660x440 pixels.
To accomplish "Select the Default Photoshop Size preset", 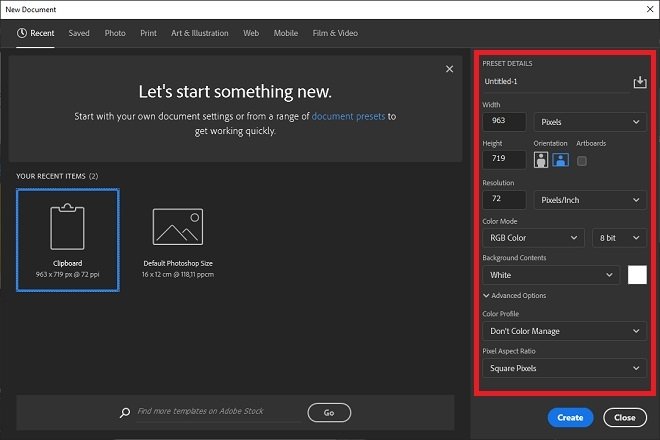I will coord(178,240).
